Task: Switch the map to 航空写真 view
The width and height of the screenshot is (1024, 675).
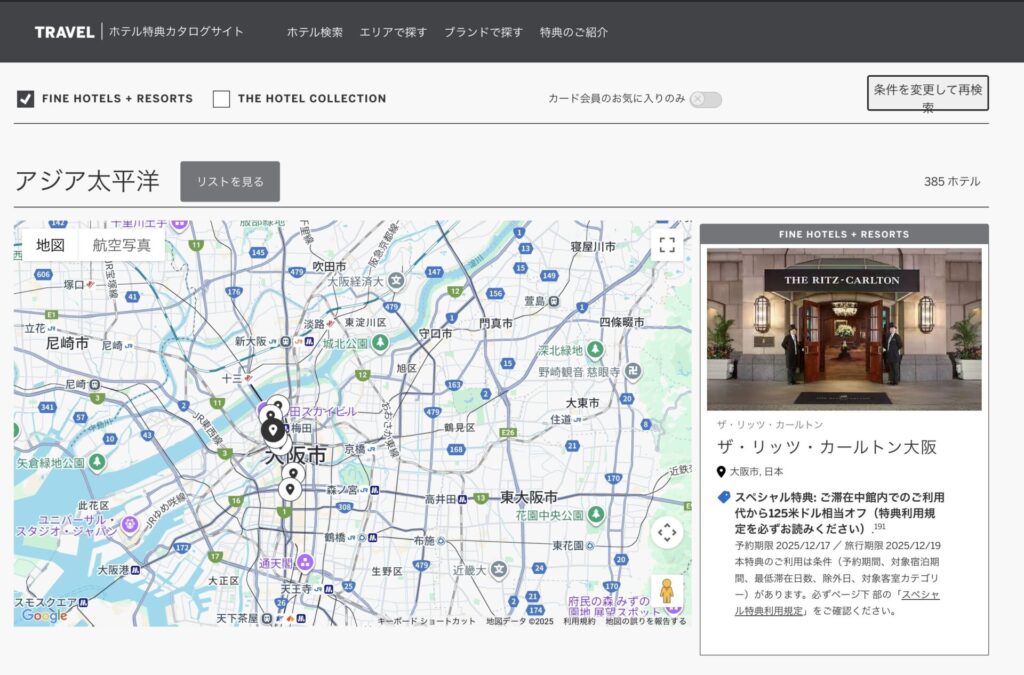Action: point(121,245)
